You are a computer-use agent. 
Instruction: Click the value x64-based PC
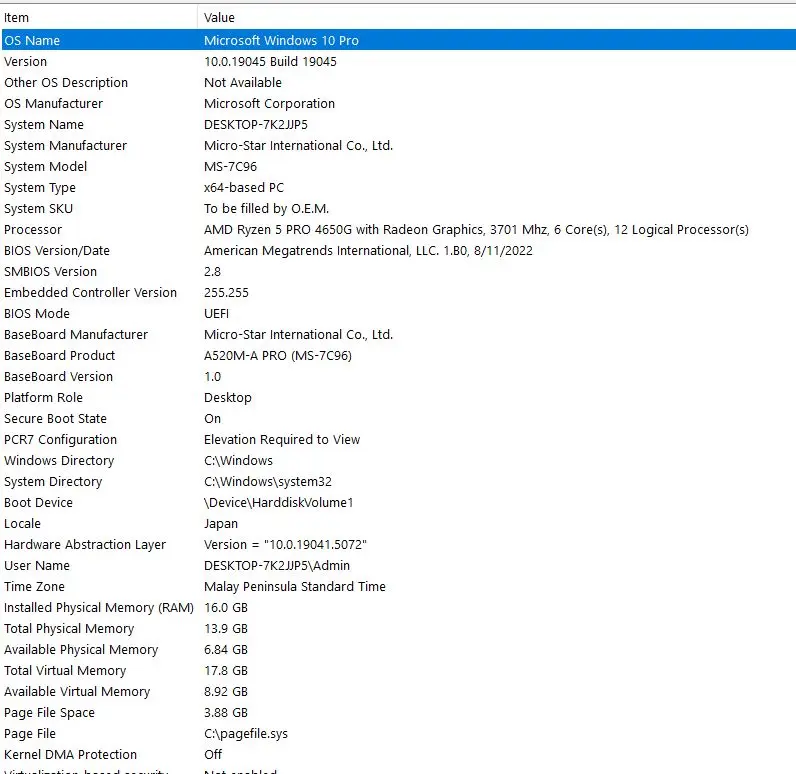pos(244,187)
